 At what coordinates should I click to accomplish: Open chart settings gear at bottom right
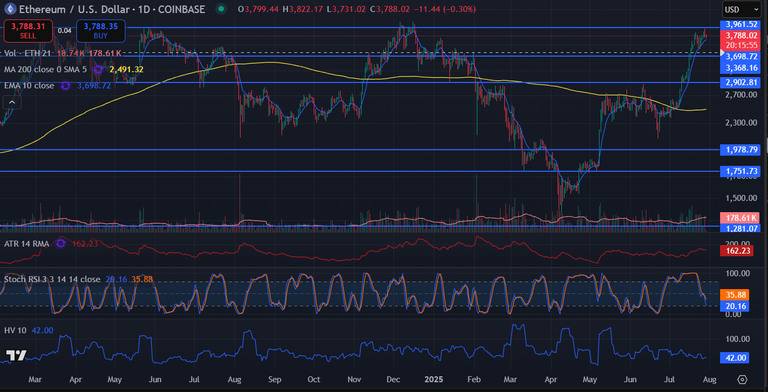click(x=742, y=379)
